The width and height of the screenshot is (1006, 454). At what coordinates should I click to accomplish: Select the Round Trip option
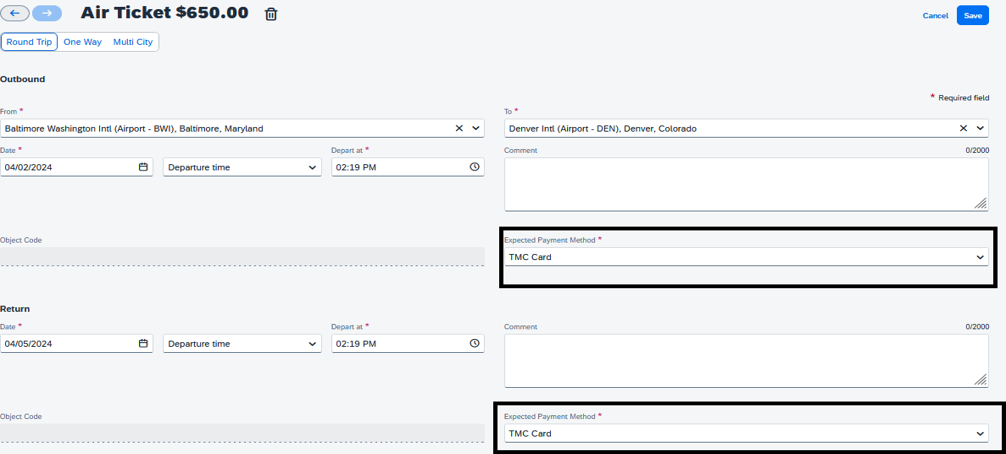[29, 42]
